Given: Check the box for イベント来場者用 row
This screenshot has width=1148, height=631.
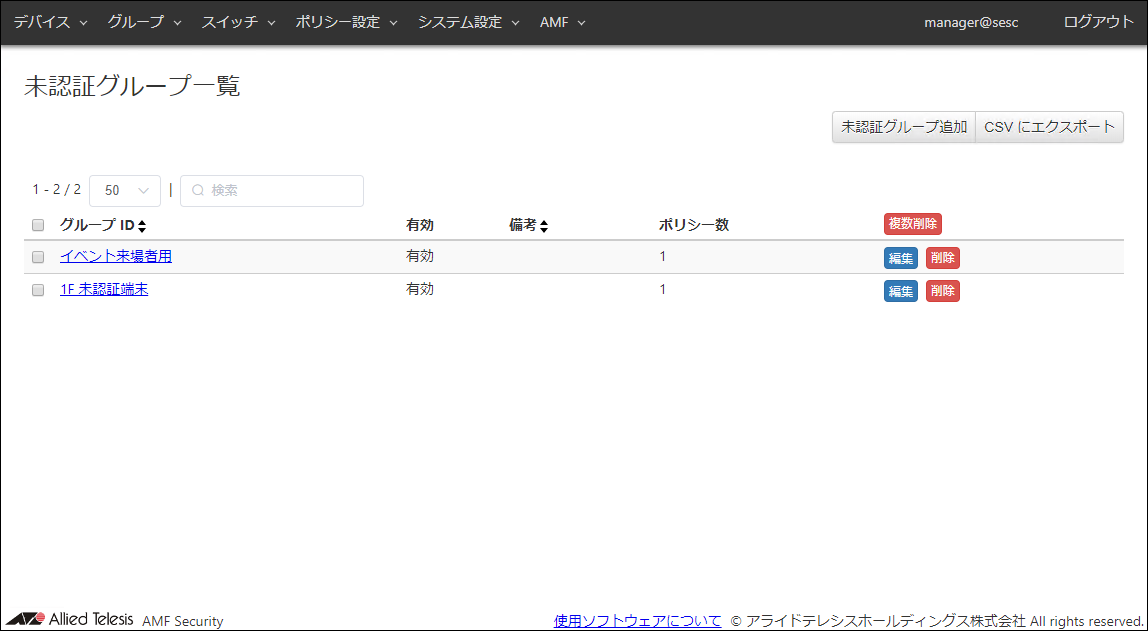Looking at the screenshot, I should pos(38,257).
